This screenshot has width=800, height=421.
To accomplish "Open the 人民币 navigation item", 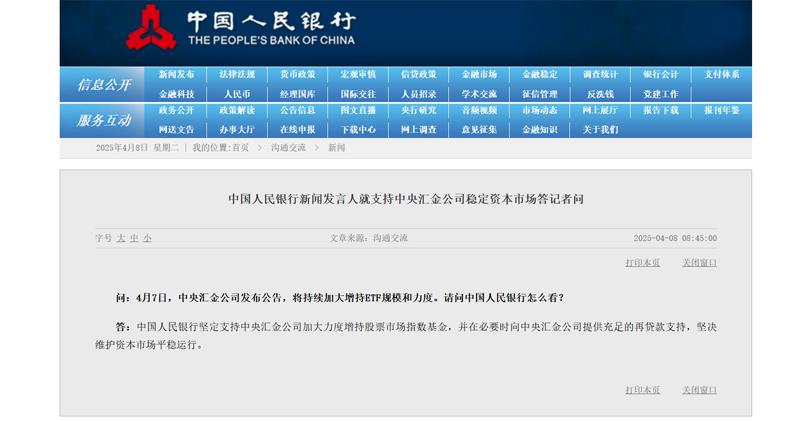I will click(x=237, y=94).
